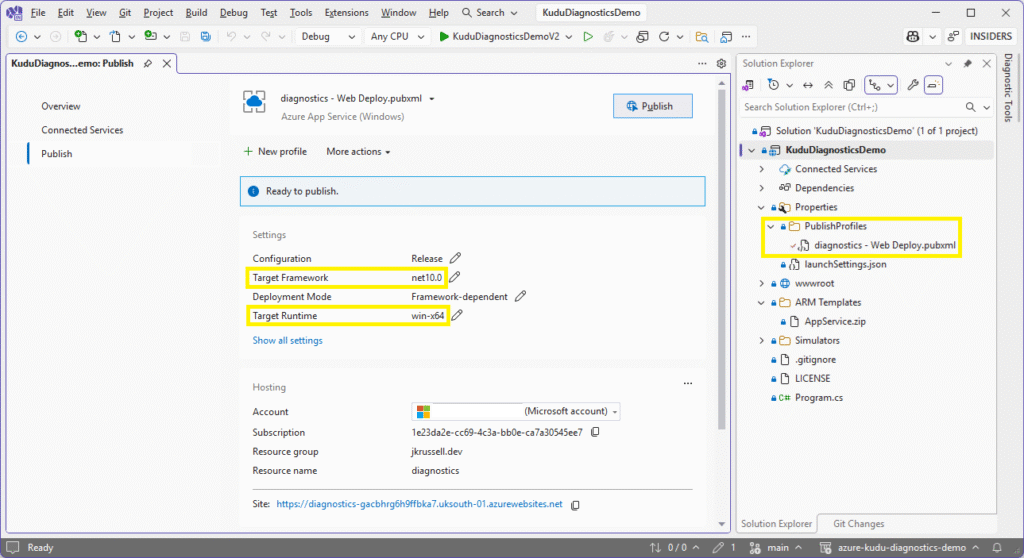
Task: Open Properties wrench icon in Solution Explorer
Action: (x=913, y=85)
